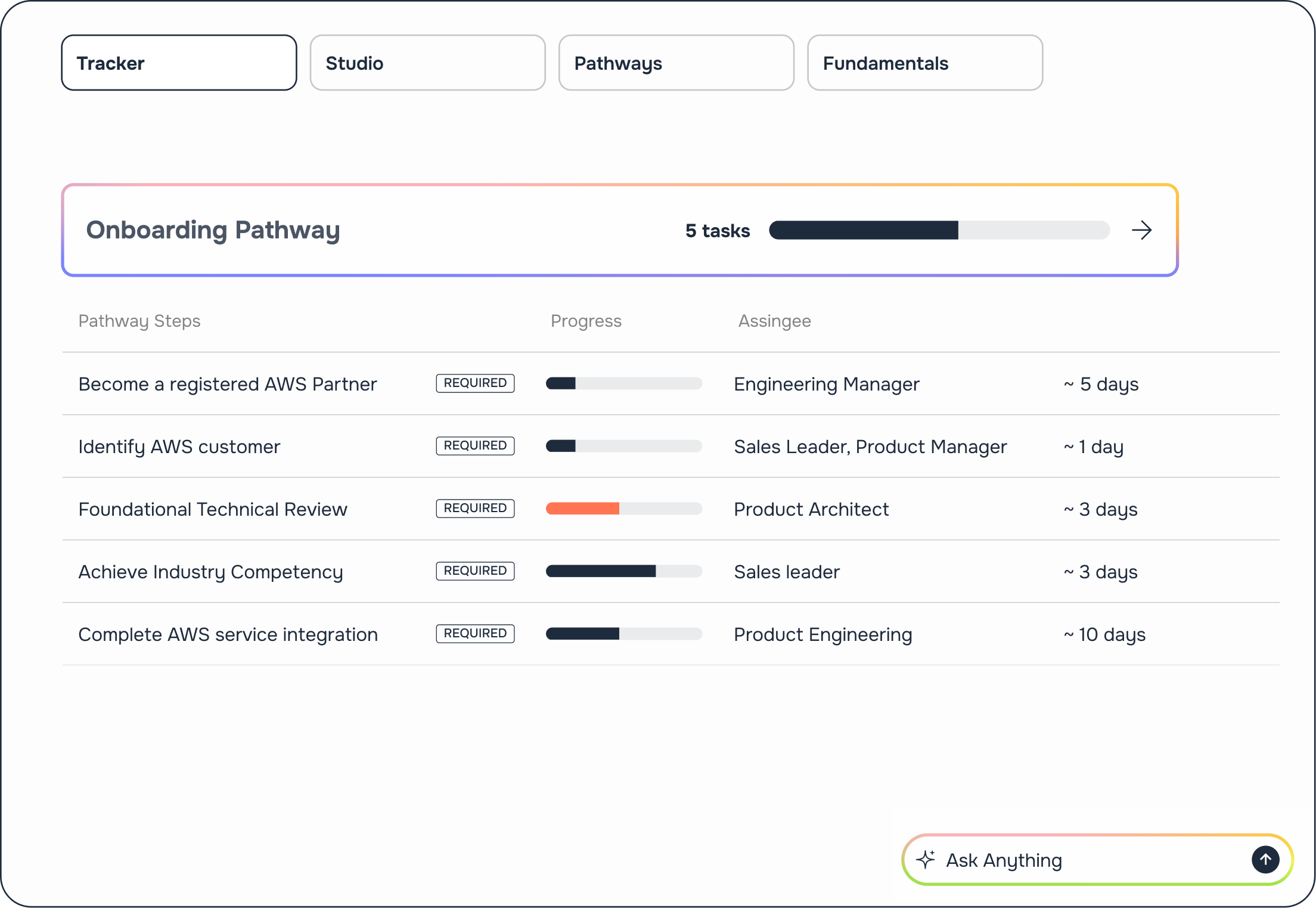Viewport: 1316px width, 908px height.
Task: Select the Tracker tab
Action: pos(178,63)
